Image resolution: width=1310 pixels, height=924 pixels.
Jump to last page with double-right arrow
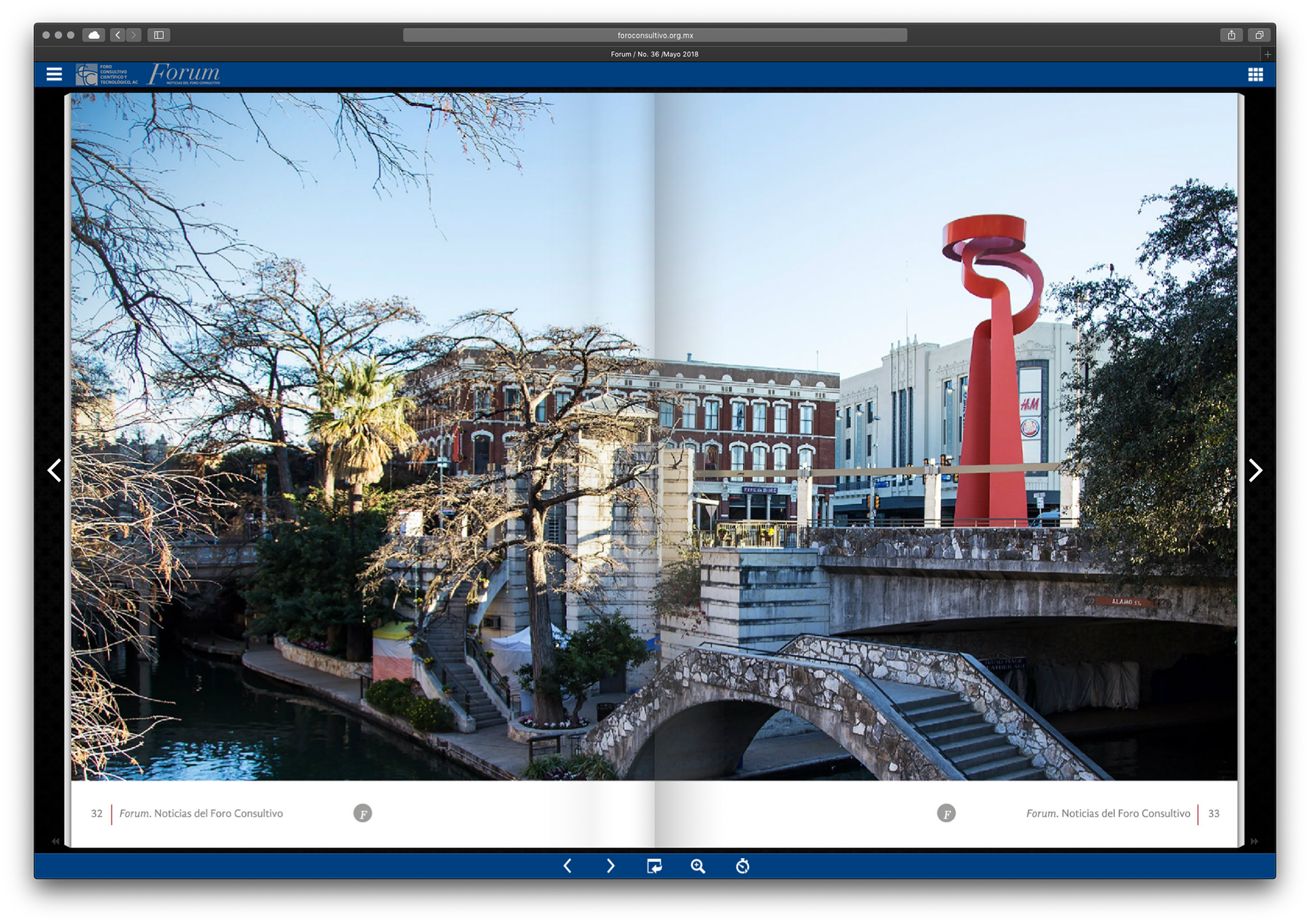coord(1254,841)
